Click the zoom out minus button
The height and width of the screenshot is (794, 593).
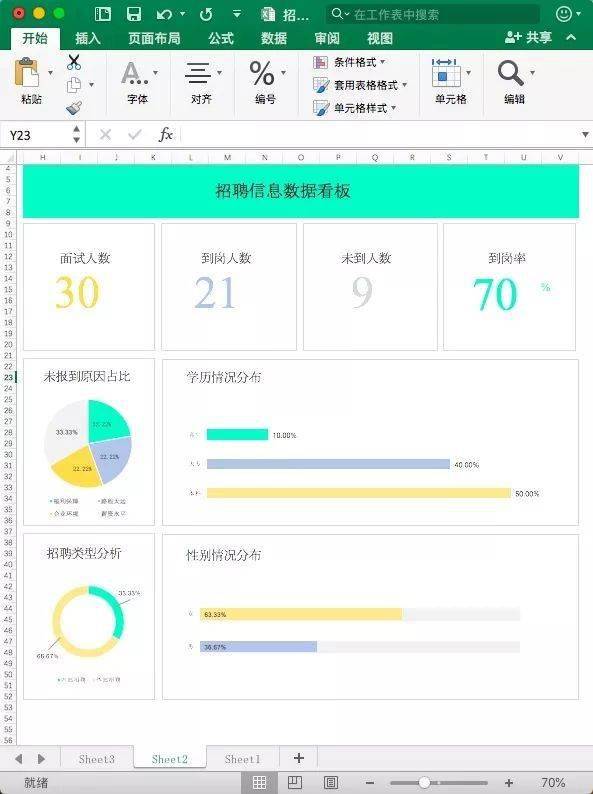370,783
